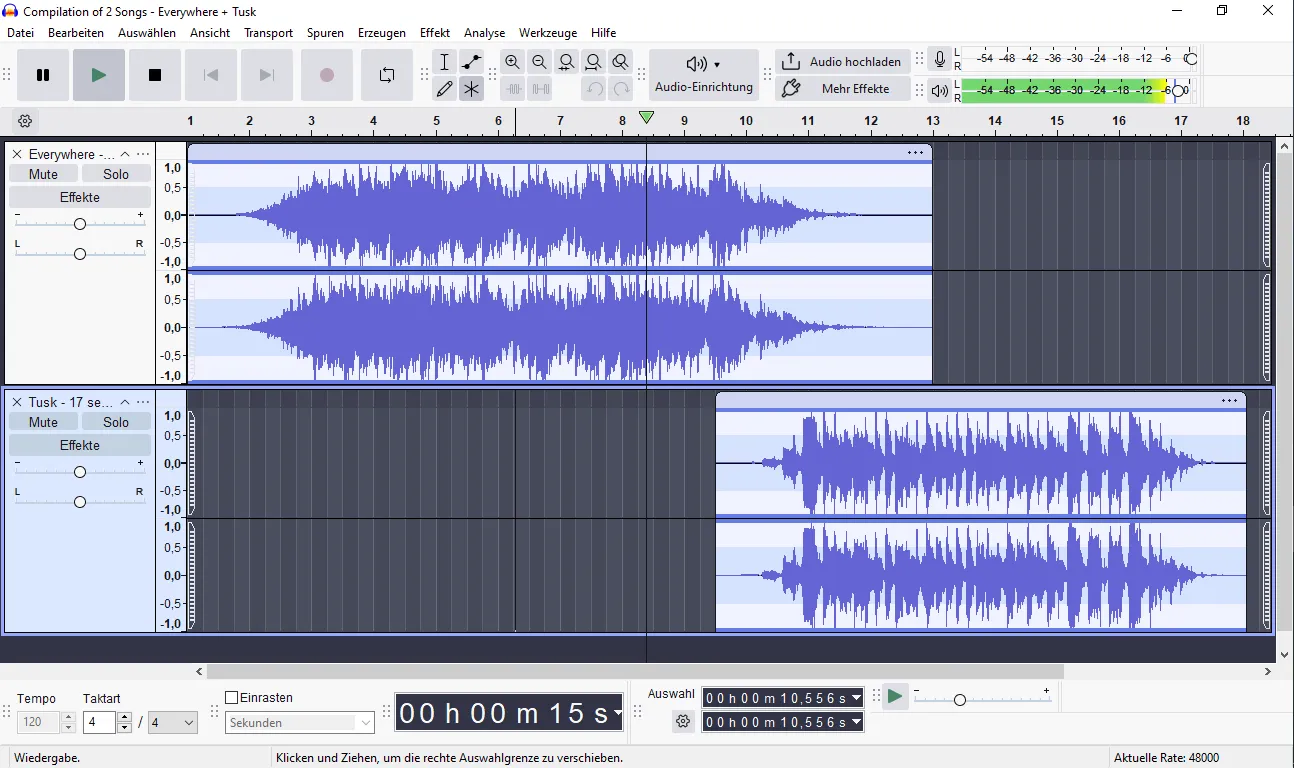Mute the Everywhere track
Viewport: 1294px width, 768px height.
click(42, 173)
